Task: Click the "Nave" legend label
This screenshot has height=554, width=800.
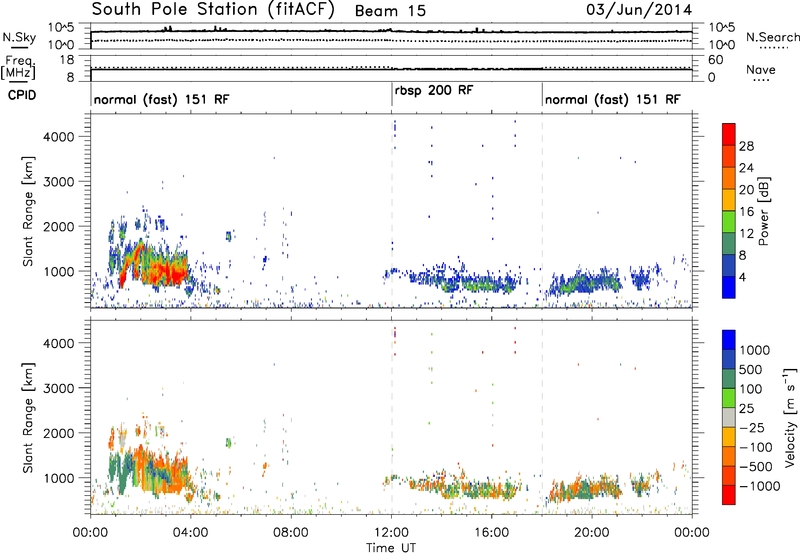Action: pyautogui.click(x=761, y=70)
